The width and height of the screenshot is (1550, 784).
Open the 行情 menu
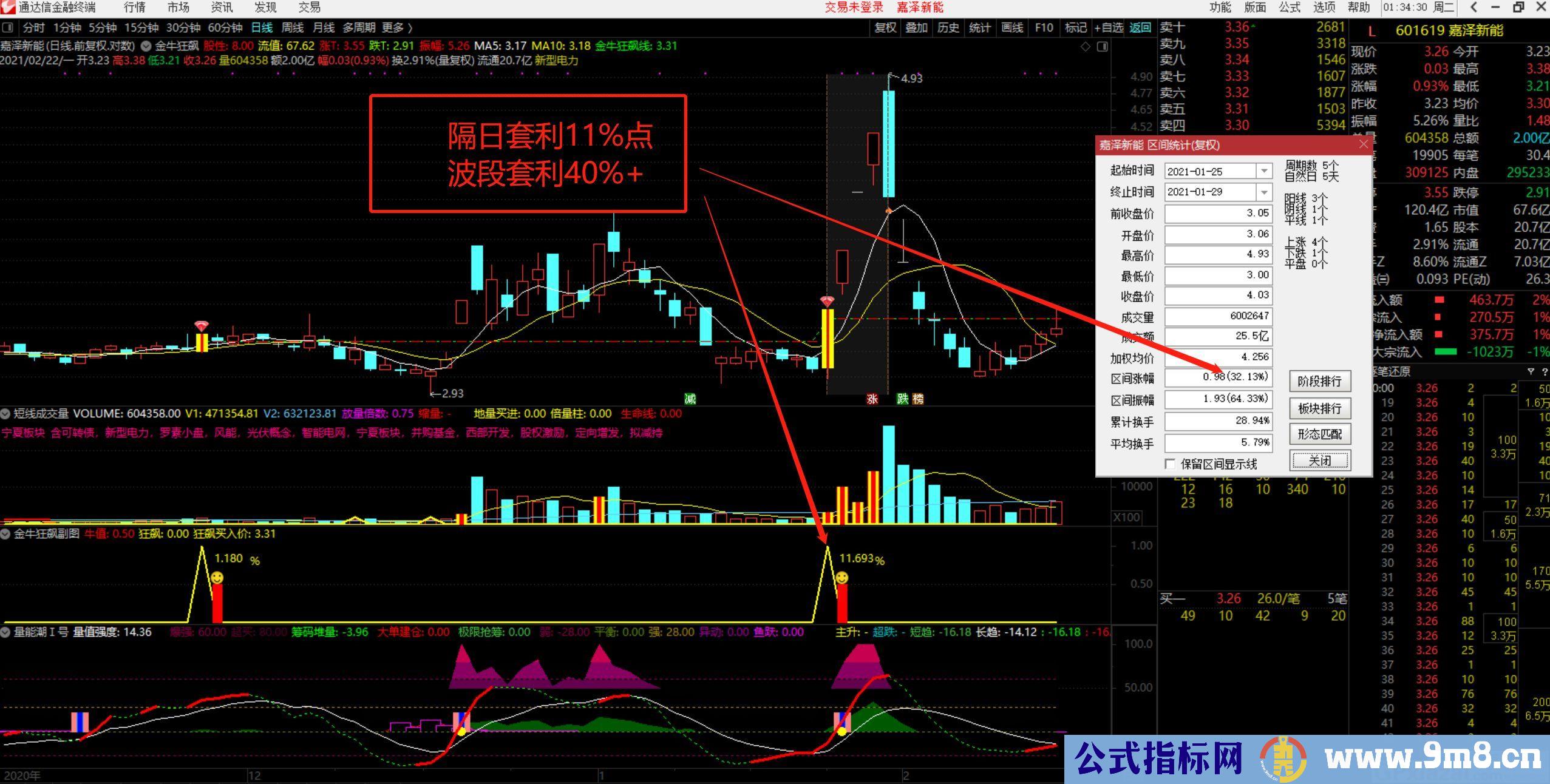point(134,7)
